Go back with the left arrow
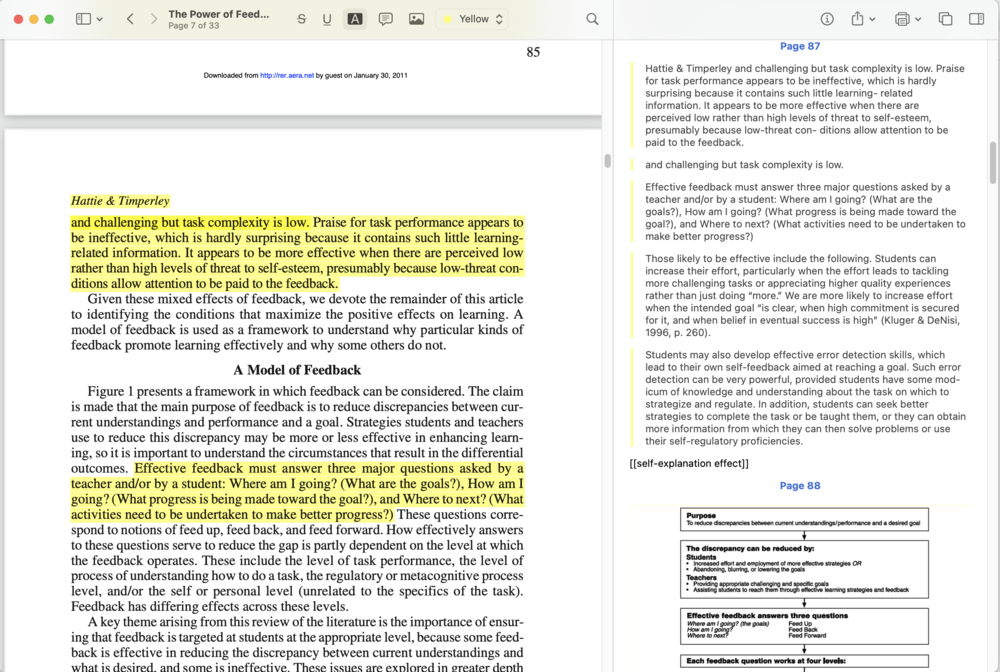Viewport: 1000px width, 672px height. pyautogui.click(x=130, y=19)
